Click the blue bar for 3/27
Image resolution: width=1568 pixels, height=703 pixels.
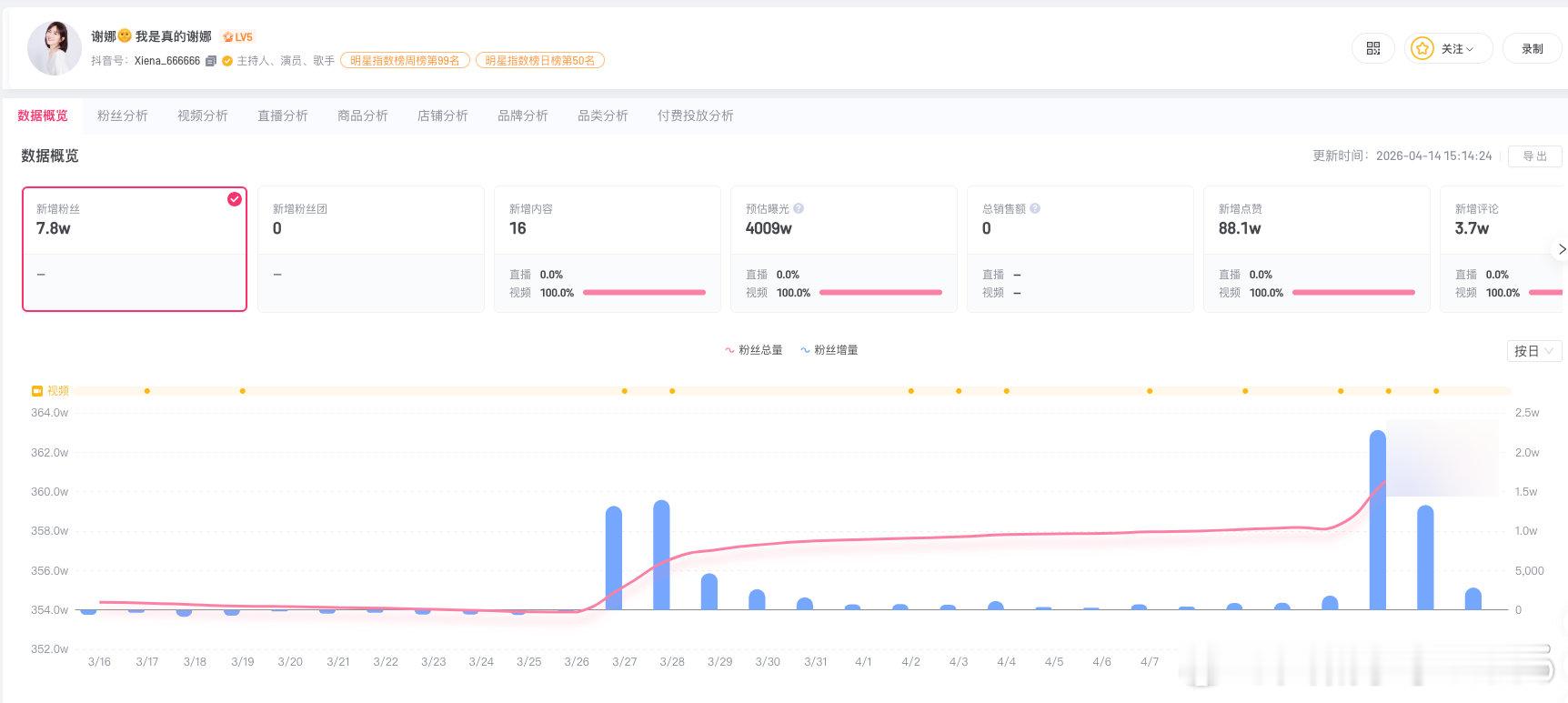[x=614, y=558]
